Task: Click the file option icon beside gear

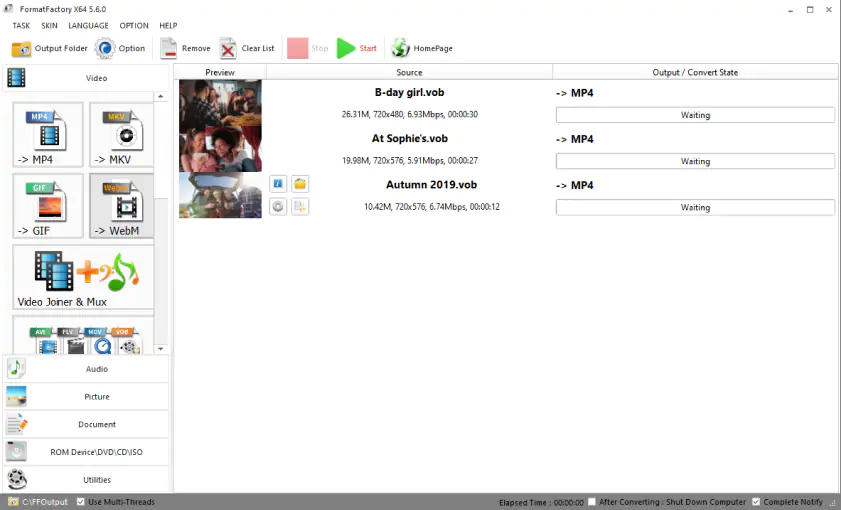Action: pos(300,206)
